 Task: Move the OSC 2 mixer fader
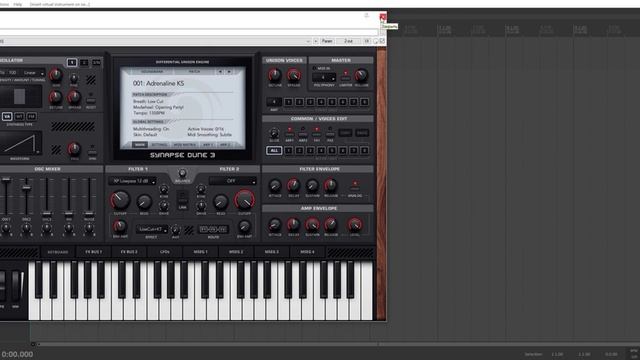click(x=27, y=187)
